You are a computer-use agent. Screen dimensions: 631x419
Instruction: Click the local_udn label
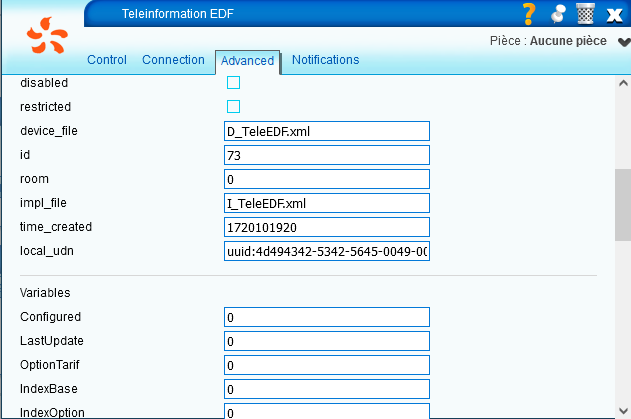point(47,251)
